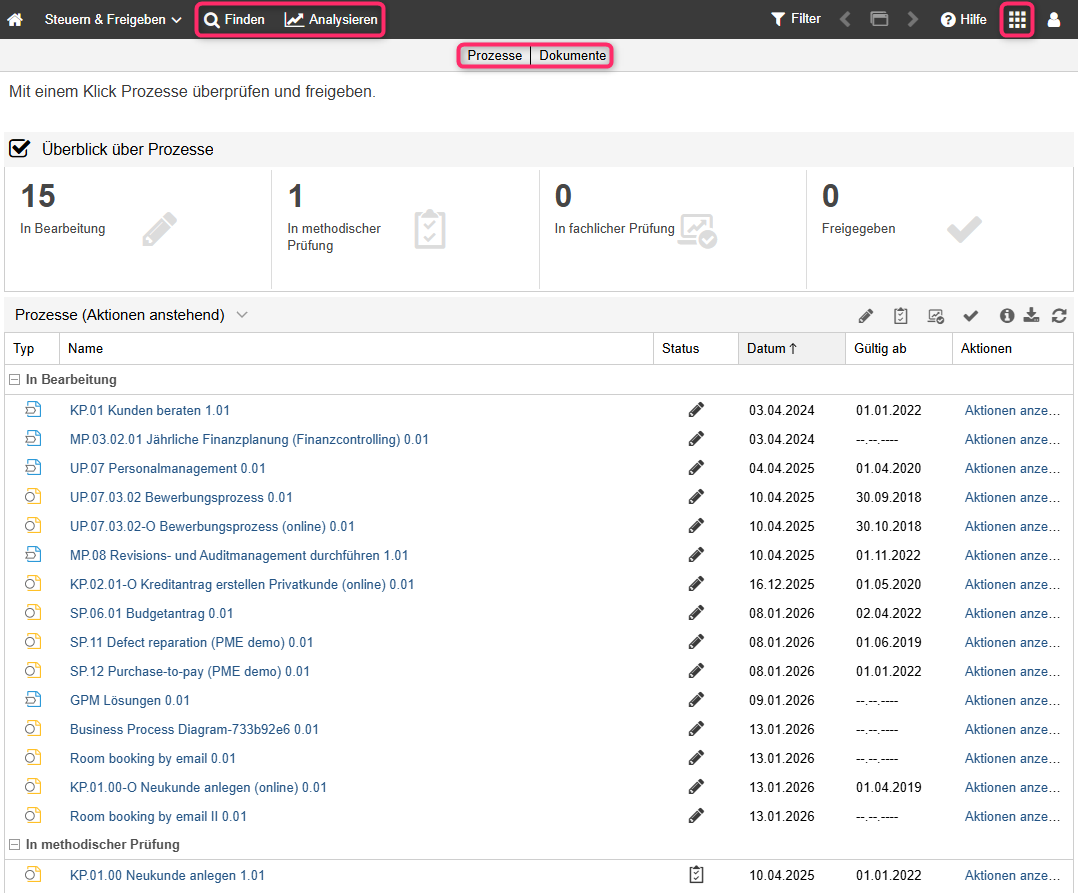Open the Analysieren menu item

pyautogui.click(x=332, y=20)
